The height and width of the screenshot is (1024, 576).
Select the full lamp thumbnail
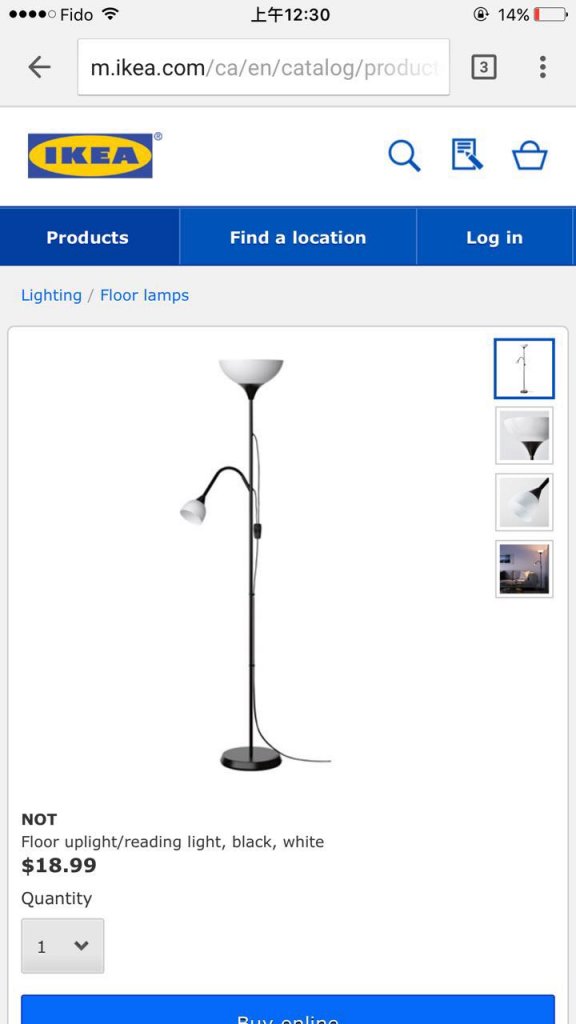[x=524, y=368]
